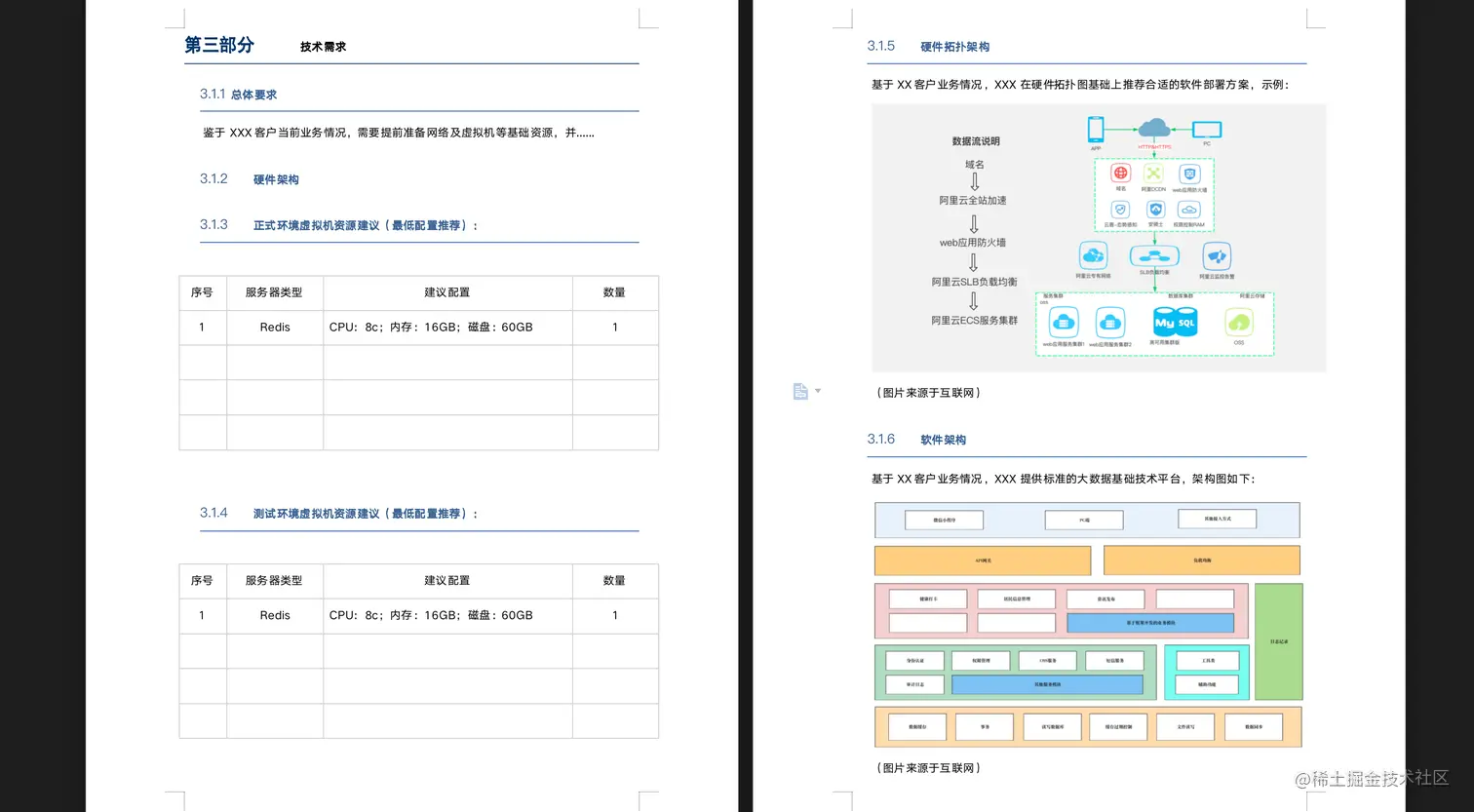Click the Redis cell in the 3.1.4 table
1474x812 pixels.
tap(275, 616)
